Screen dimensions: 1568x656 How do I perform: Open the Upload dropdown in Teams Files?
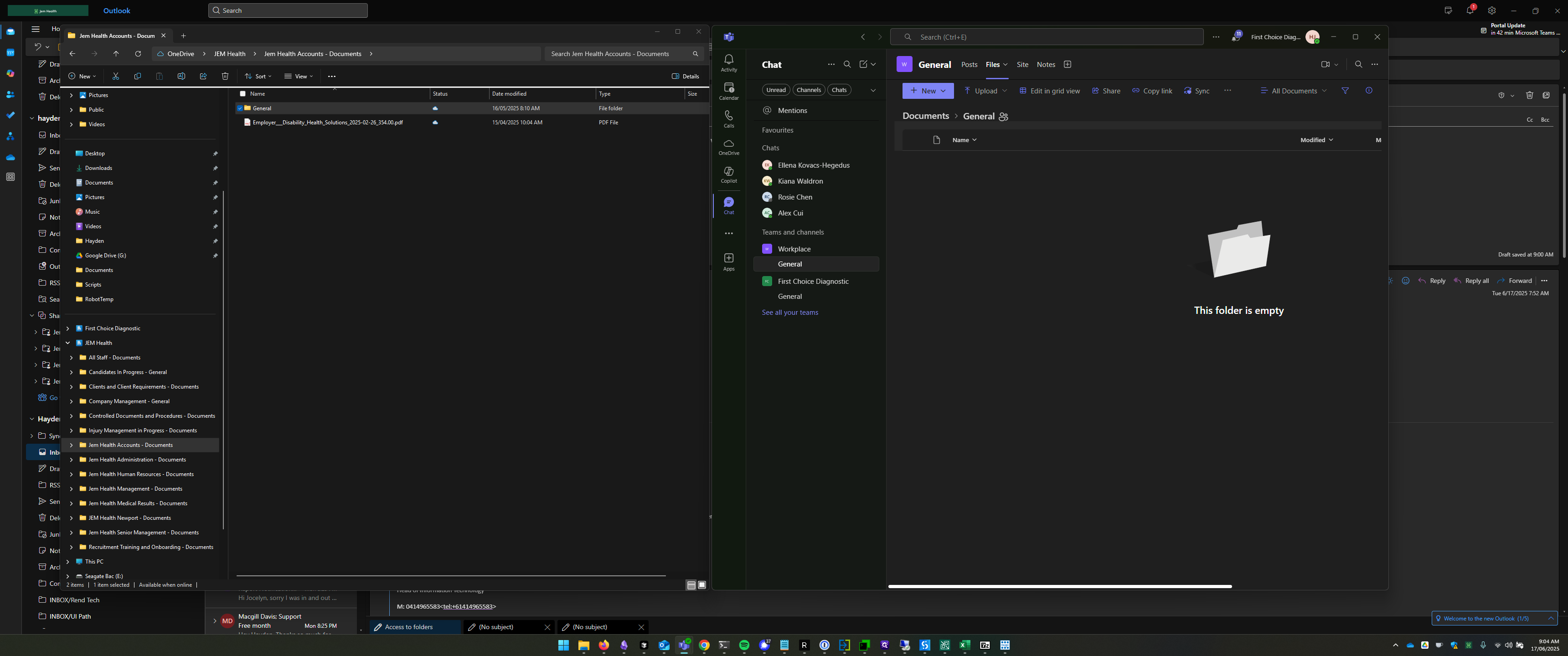click(x=985, y=91)
